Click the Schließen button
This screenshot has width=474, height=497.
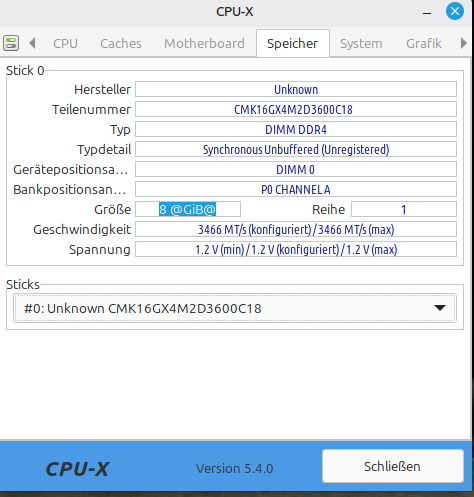pos(392,466)
